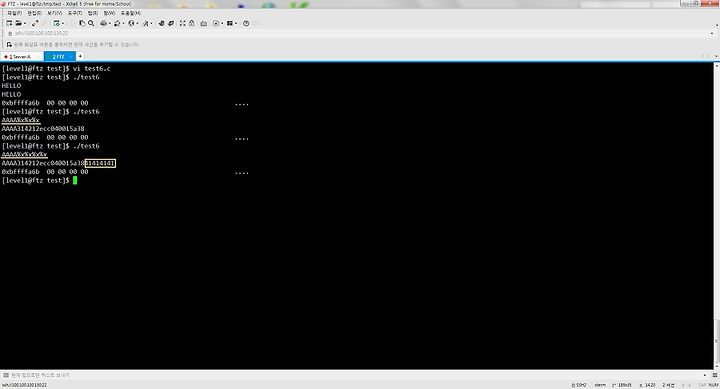This screenshot has width=720, height=389.
Task: Click the 'AAAA314212ecc040015a38' output line
Action: (43, 129)
